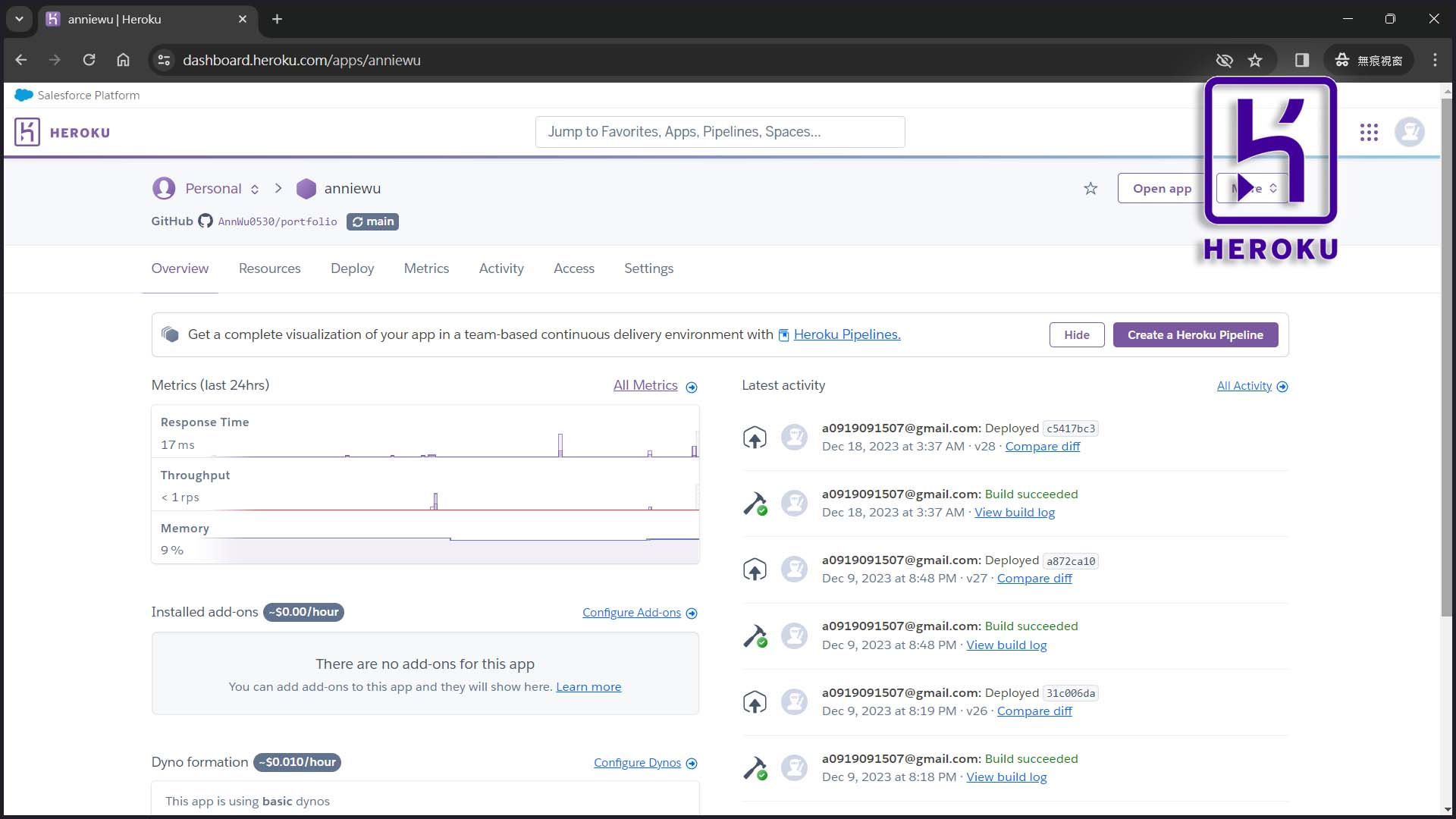Click deploy icon for c5417bc3 release
This screenshot has height=819, width=1456.
click(x=755, y=438)
